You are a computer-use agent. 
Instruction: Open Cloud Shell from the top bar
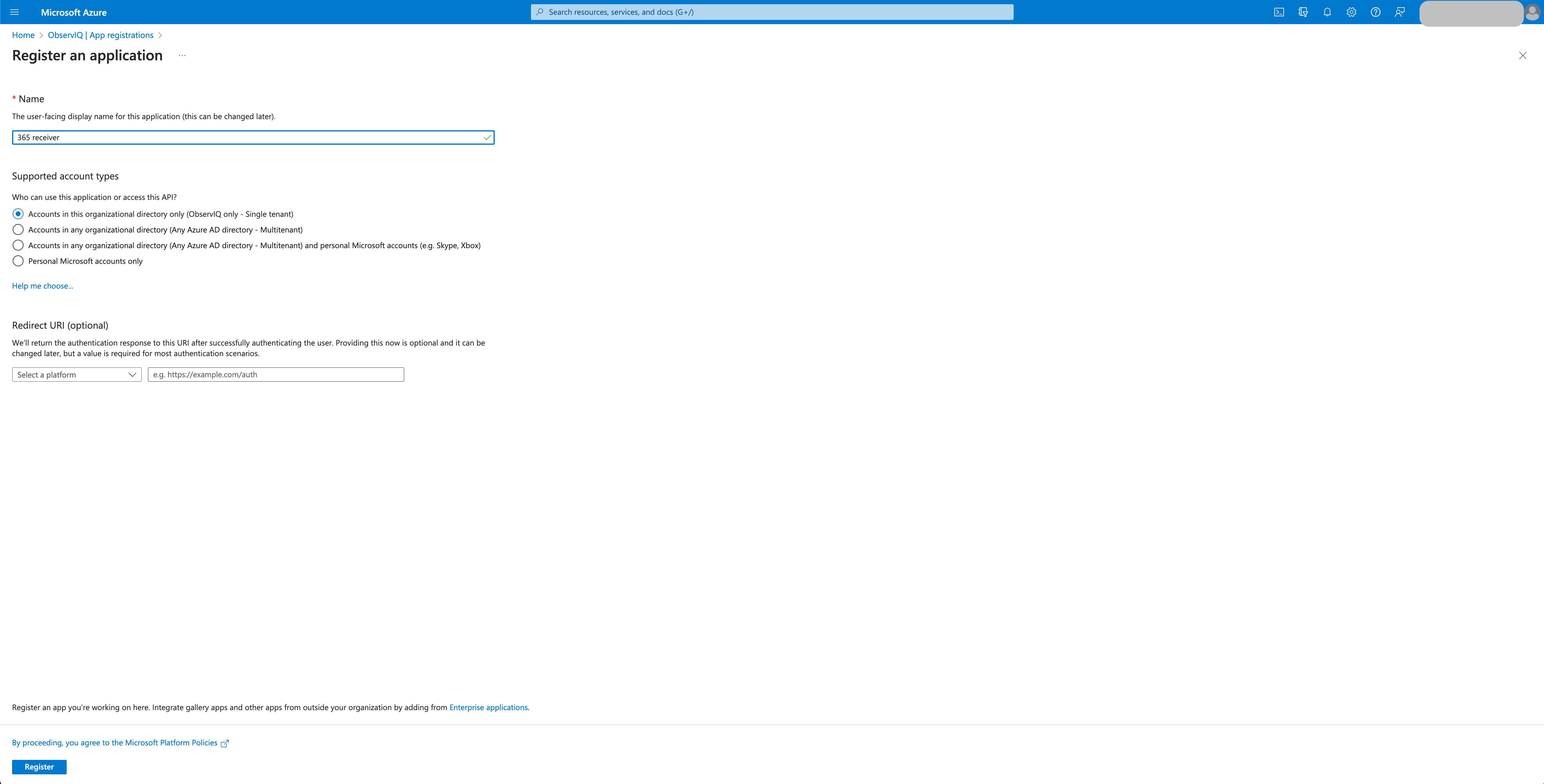tap(1279, 12)
